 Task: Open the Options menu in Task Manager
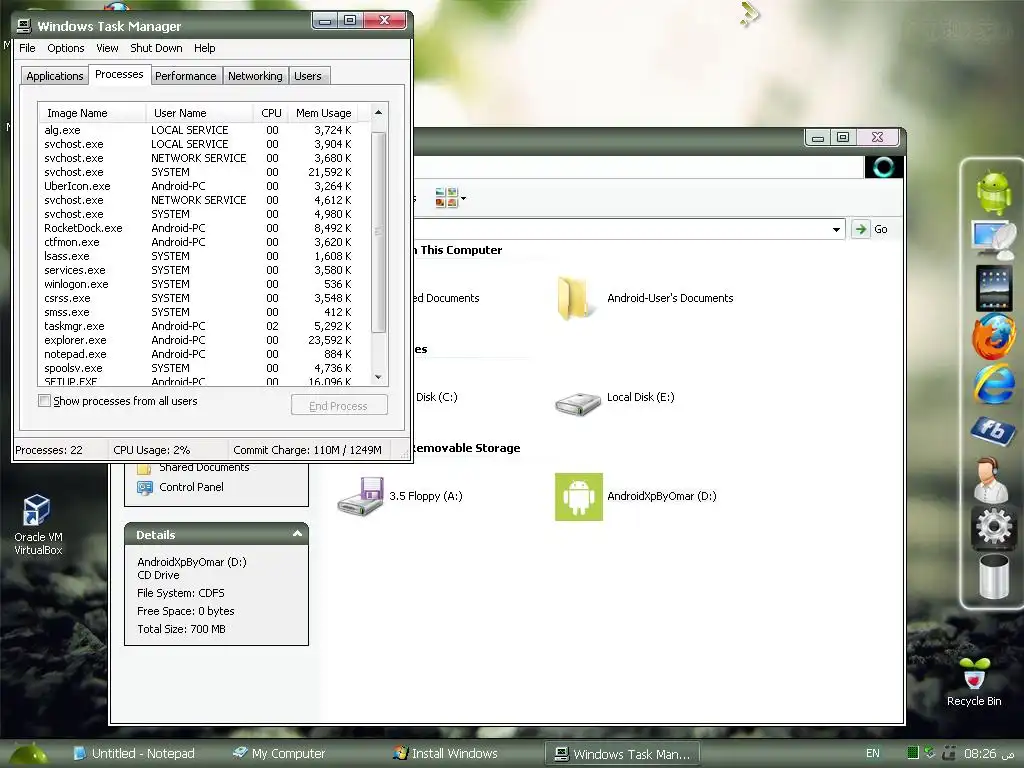65,48
